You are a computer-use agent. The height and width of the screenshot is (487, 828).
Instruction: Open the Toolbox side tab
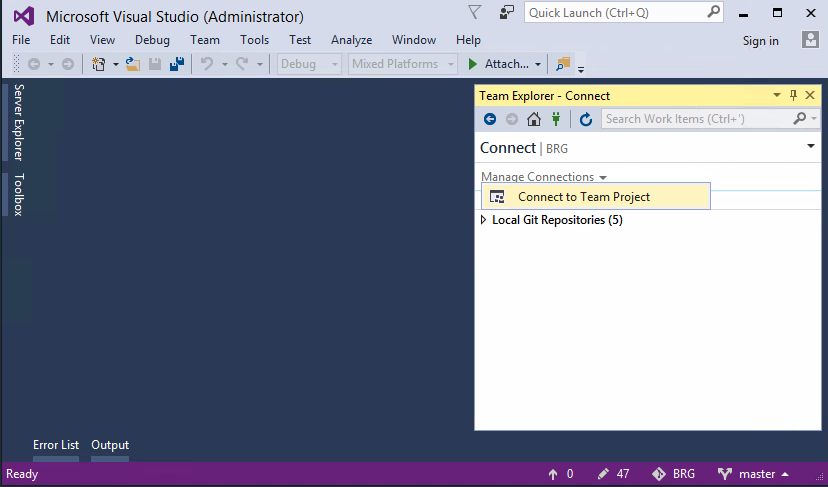pos(18,194)
